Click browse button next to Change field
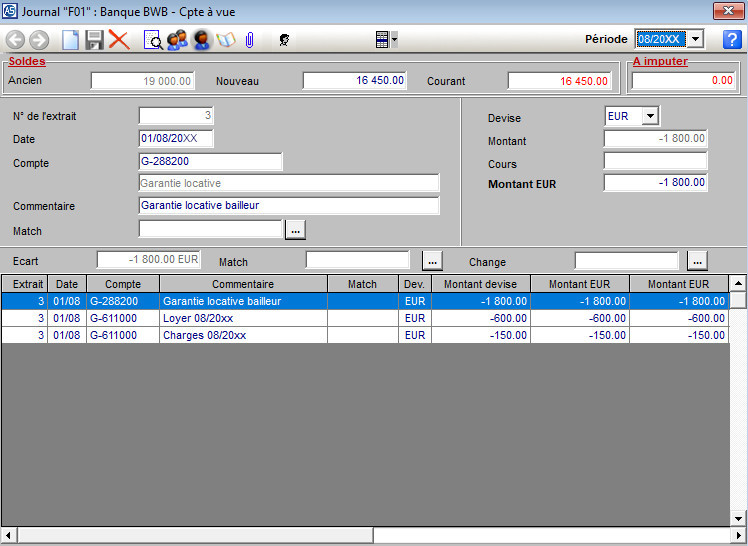The height and width of the screenshot is (546, 748). click(698, 261)
